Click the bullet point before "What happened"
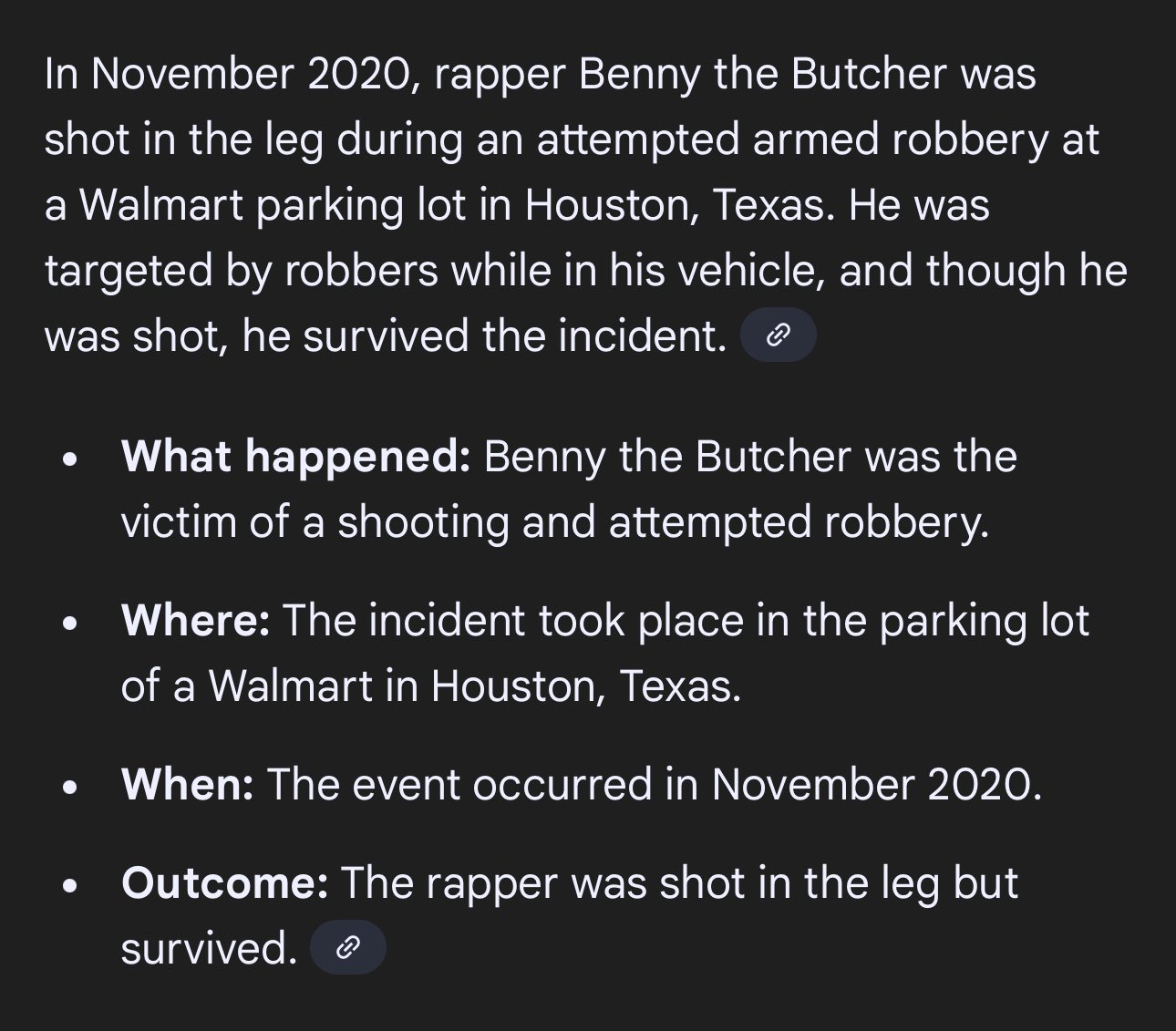Screen dimensions: 1176x1031 pos(69,462)
